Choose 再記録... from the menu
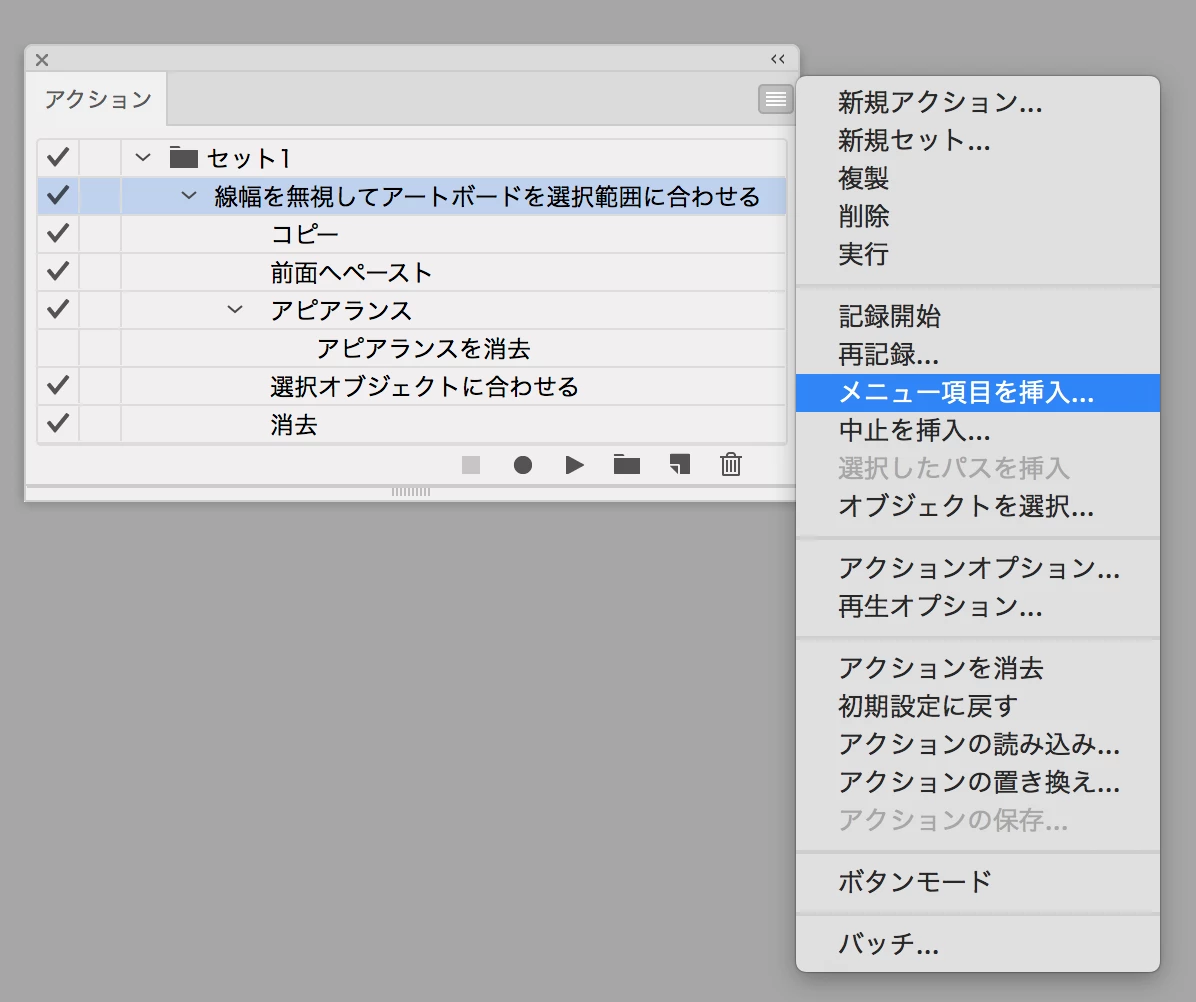1196x1002 pixels. pos(978,355)
